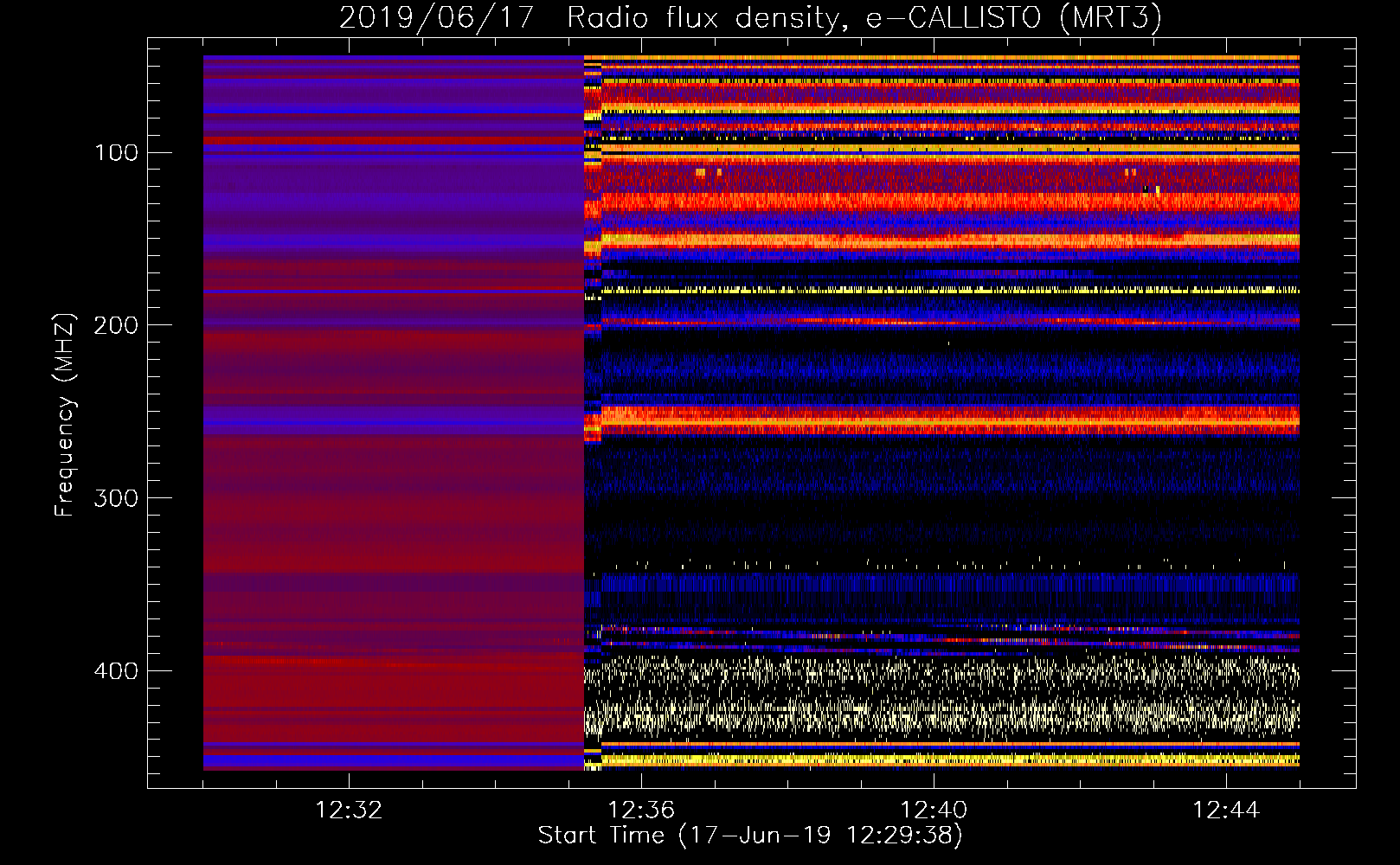The width and height of the screenshot is (1400, 865).
Task: Click the 'Start Time (17-Jun-19 12:29:38)' label
Action: [750, 836]
